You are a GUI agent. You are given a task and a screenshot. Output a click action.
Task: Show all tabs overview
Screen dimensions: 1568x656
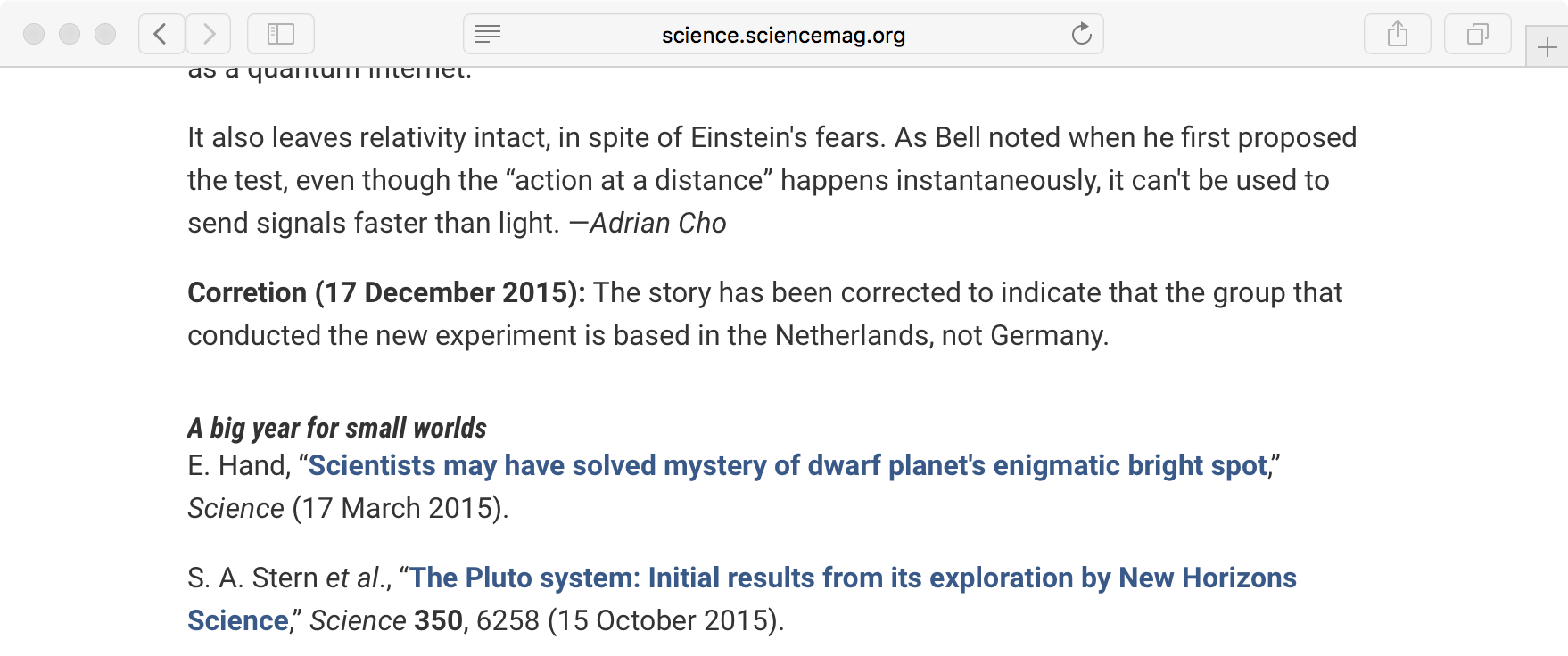[x=1478, y=34]
